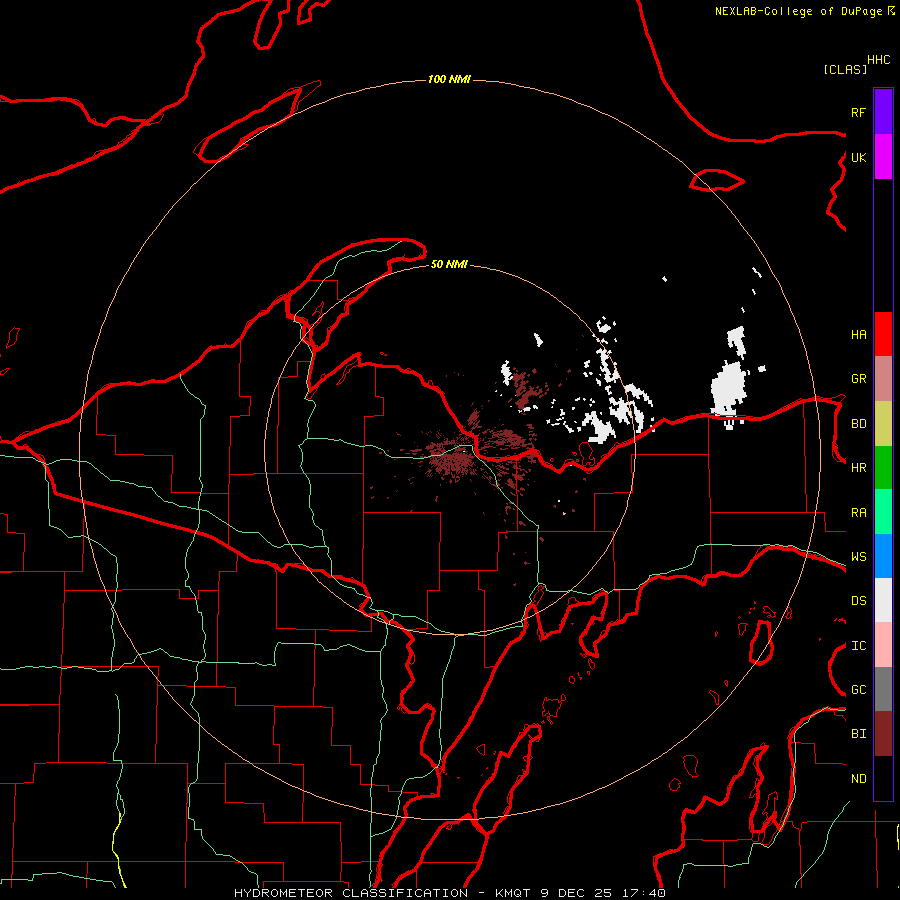Click the HHC product code label
Image resolution: width=900 pixels, height=900 pixels.
879,60
